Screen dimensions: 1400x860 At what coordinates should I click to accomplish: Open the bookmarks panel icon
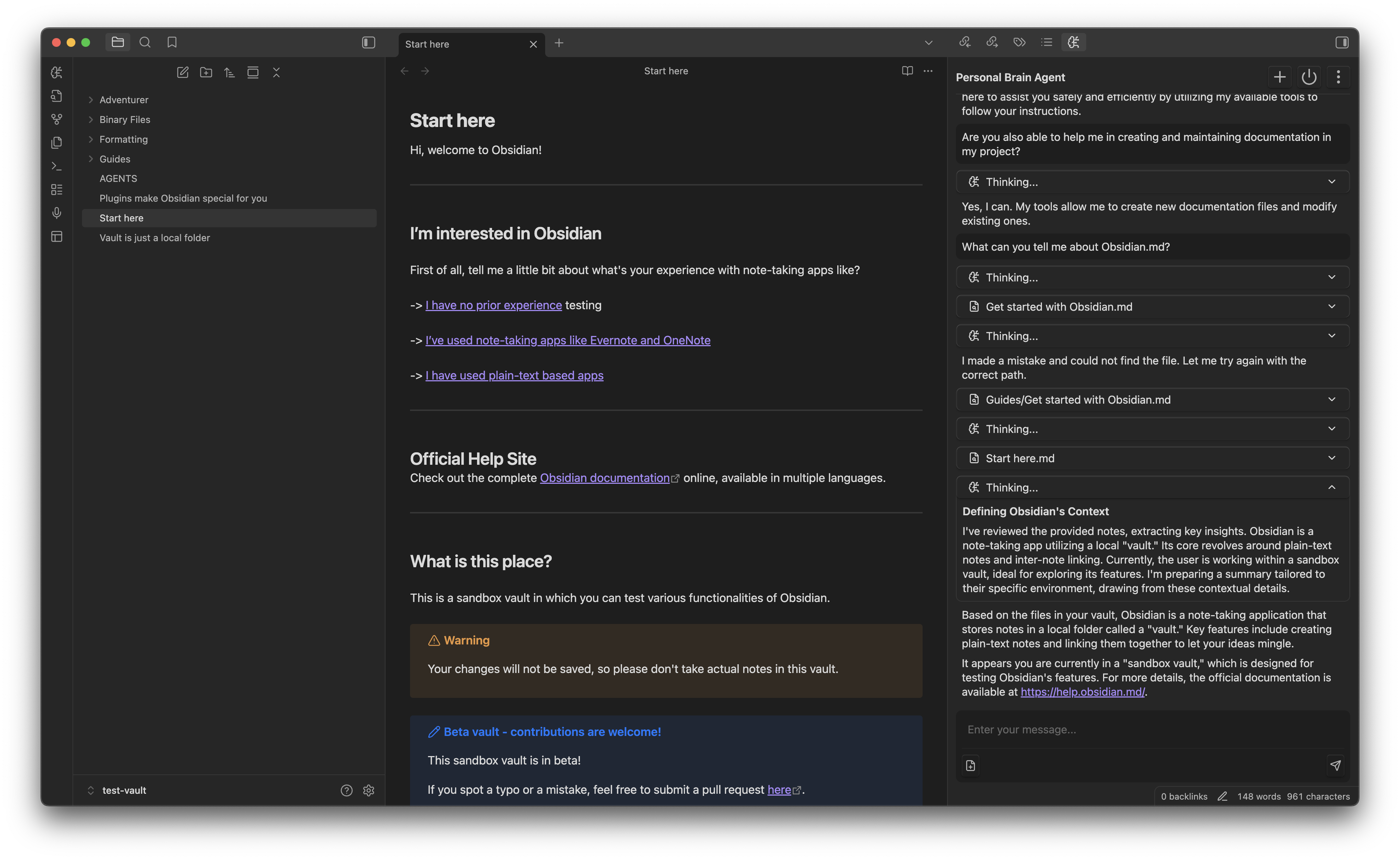[172, 42]
